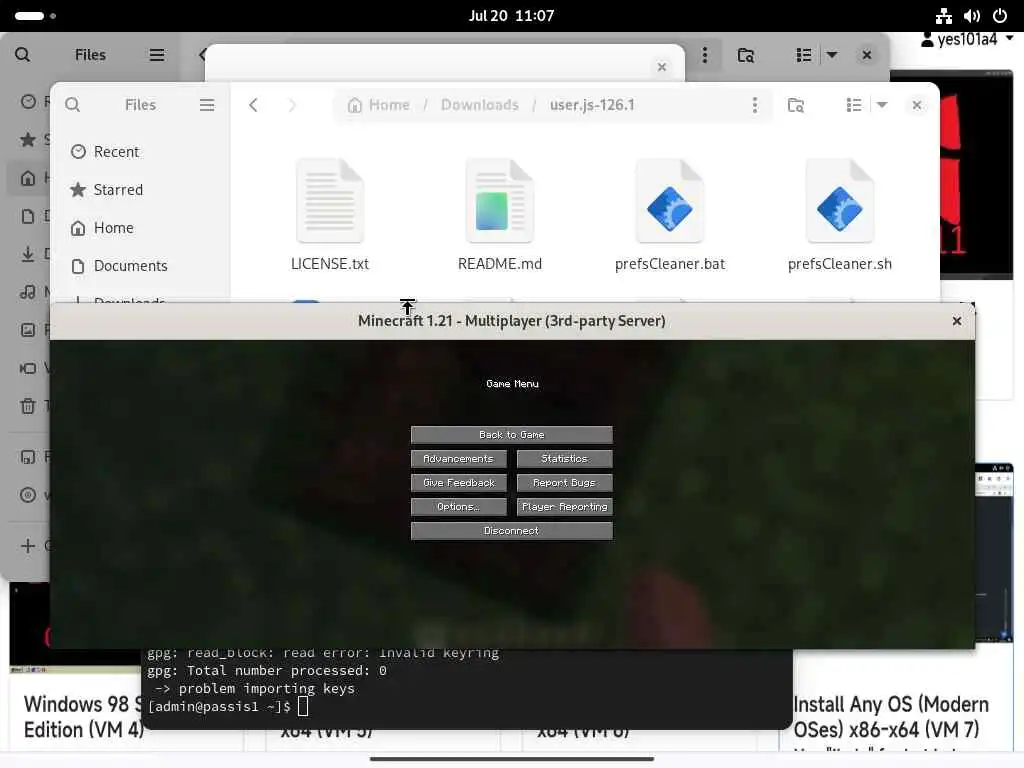Click search icon in back Files window
The width and height of the screenshot is (1024, 768).
pyautogui.click(x=22, y=55)
